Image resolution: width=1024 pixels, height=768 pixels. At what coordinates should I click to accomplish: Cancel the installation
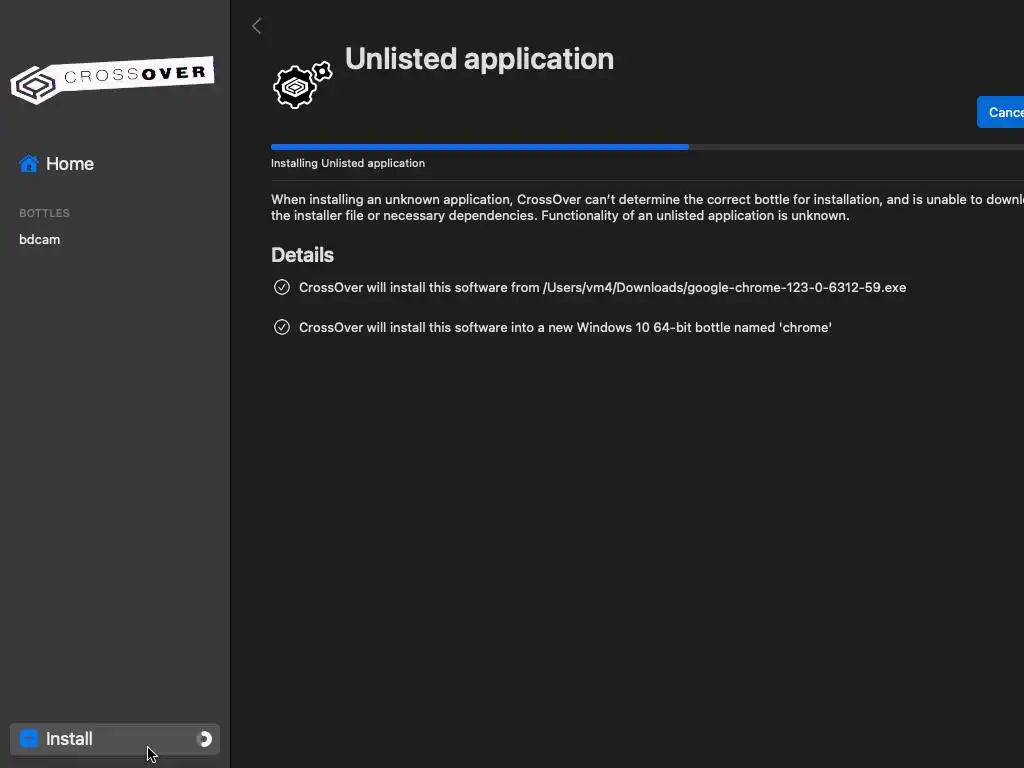1003,112
